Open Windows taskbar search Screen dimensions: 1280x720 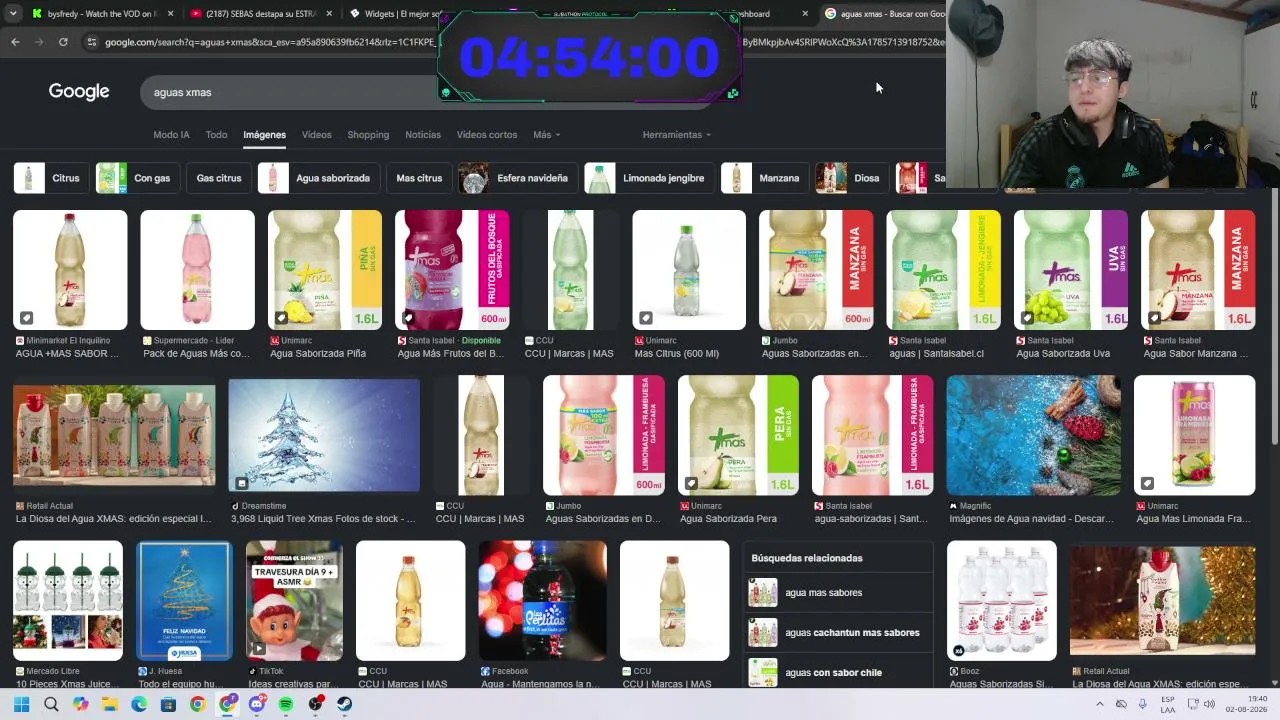tap(51, 704)
